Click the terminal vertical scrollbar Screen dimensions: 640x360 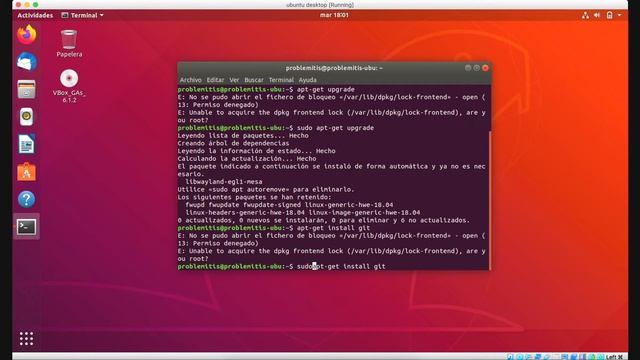pos(489,200)
